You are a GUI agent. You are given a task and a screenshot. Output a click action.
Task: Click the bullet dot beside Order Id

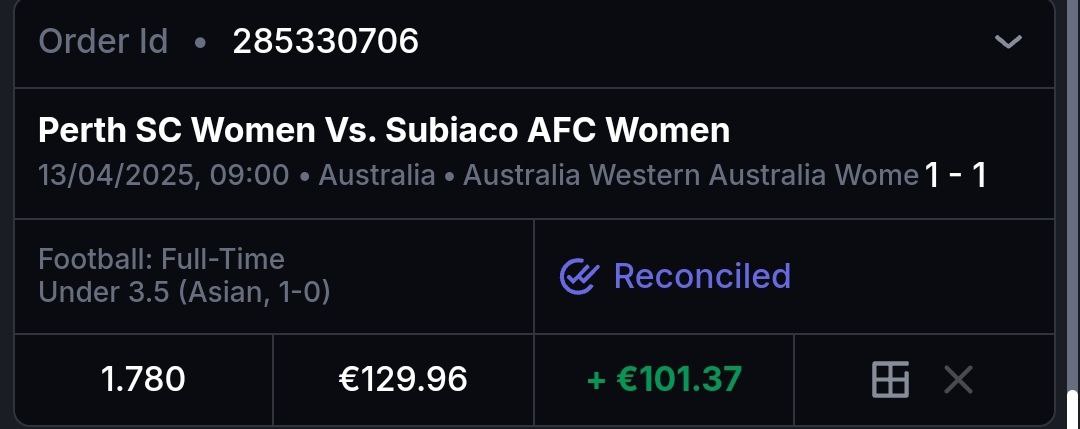coord(200,43)
